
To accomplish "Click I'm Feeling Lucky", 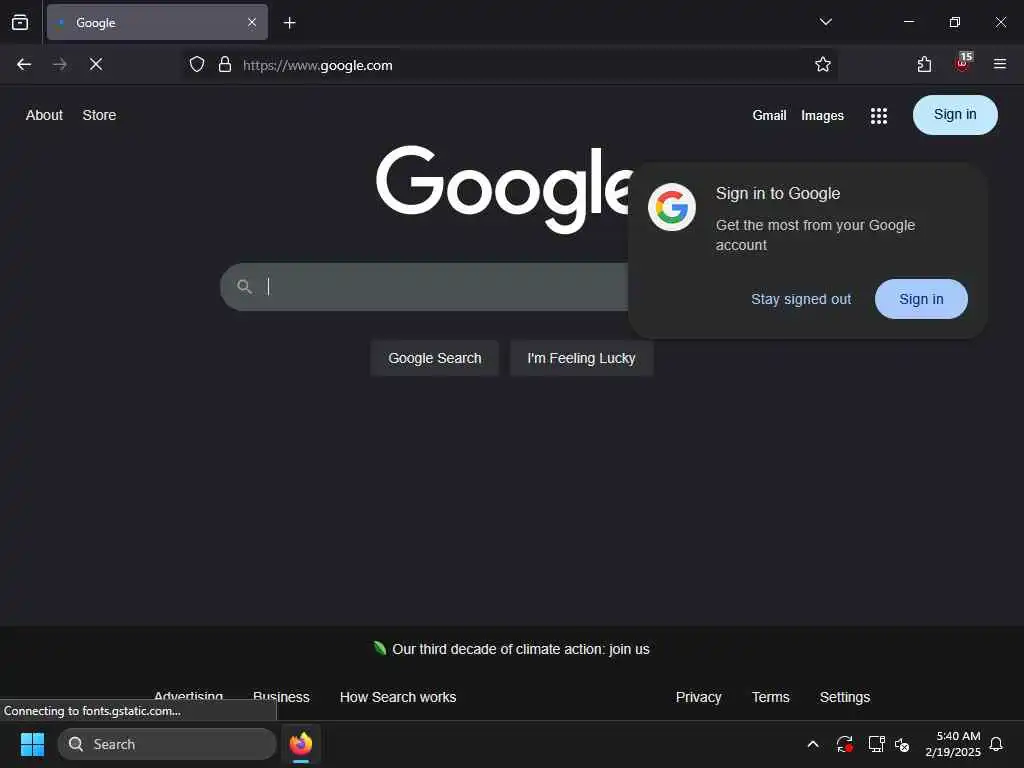I will (581, 359).
